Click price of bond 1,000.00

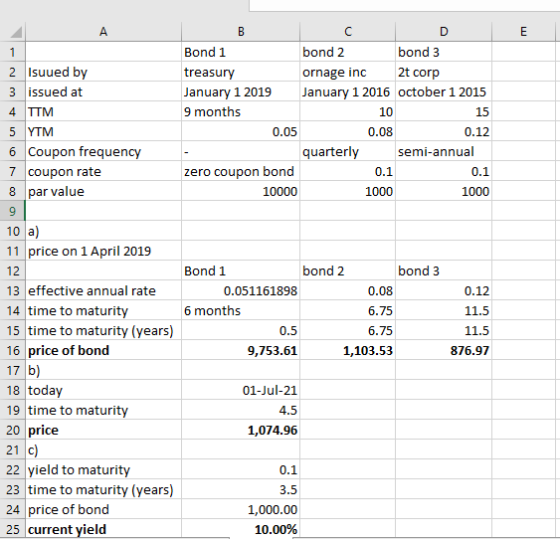coord(241,509)
